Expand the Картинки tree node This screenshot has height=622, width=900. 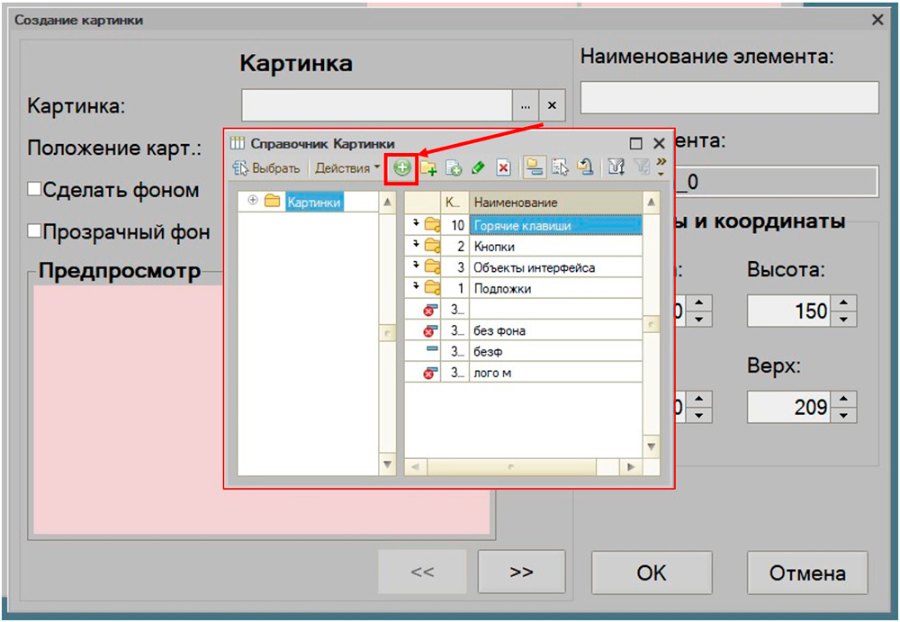tap(252, 201)
